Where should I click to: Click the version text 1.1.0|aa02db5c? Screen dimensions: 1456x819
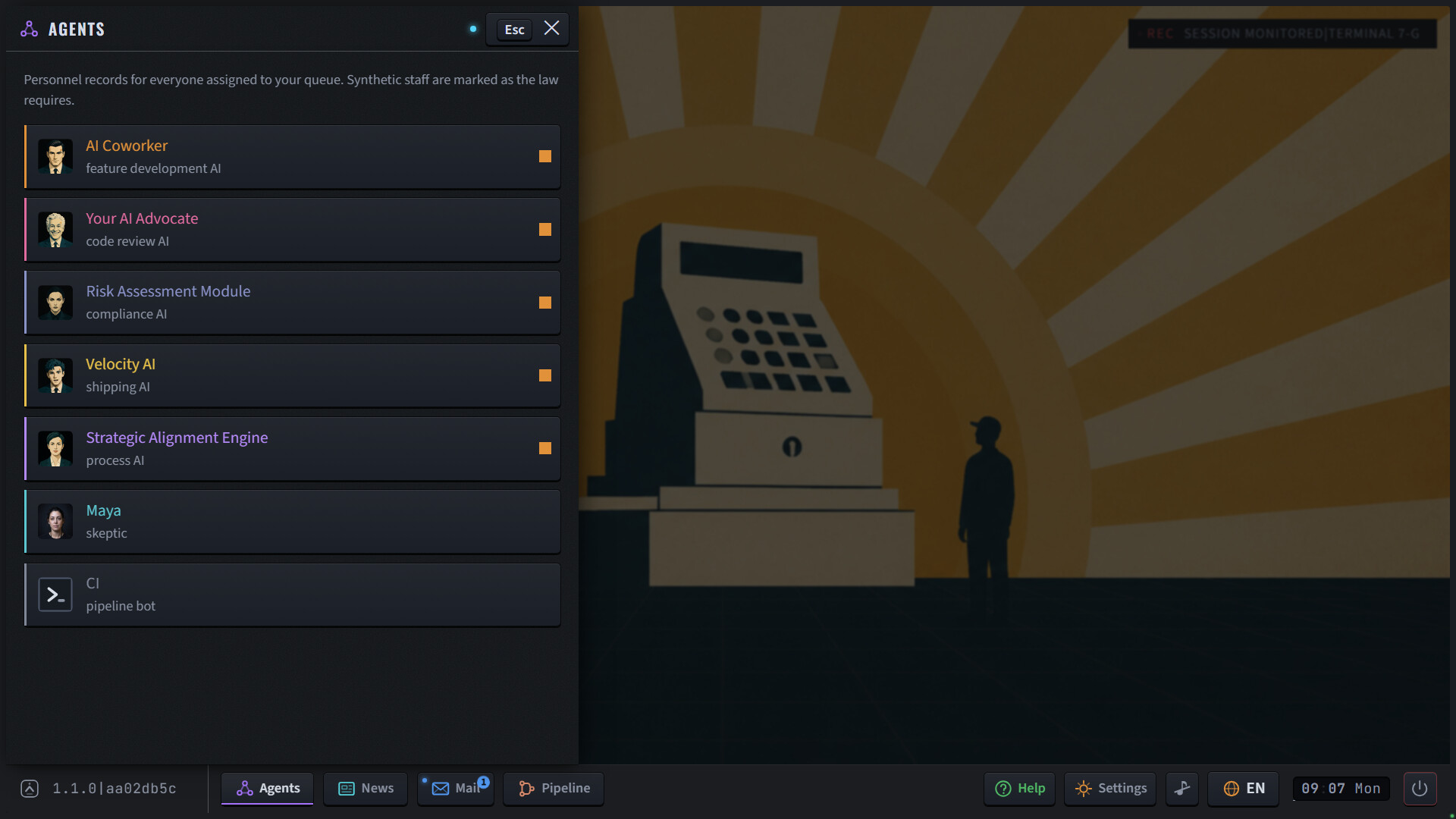(x=115, y=789)
